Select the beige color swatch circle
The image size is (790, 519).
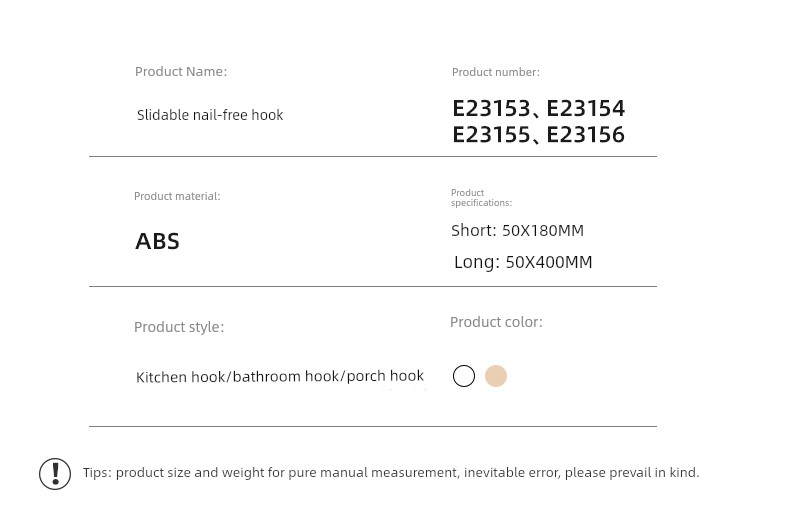496,376
